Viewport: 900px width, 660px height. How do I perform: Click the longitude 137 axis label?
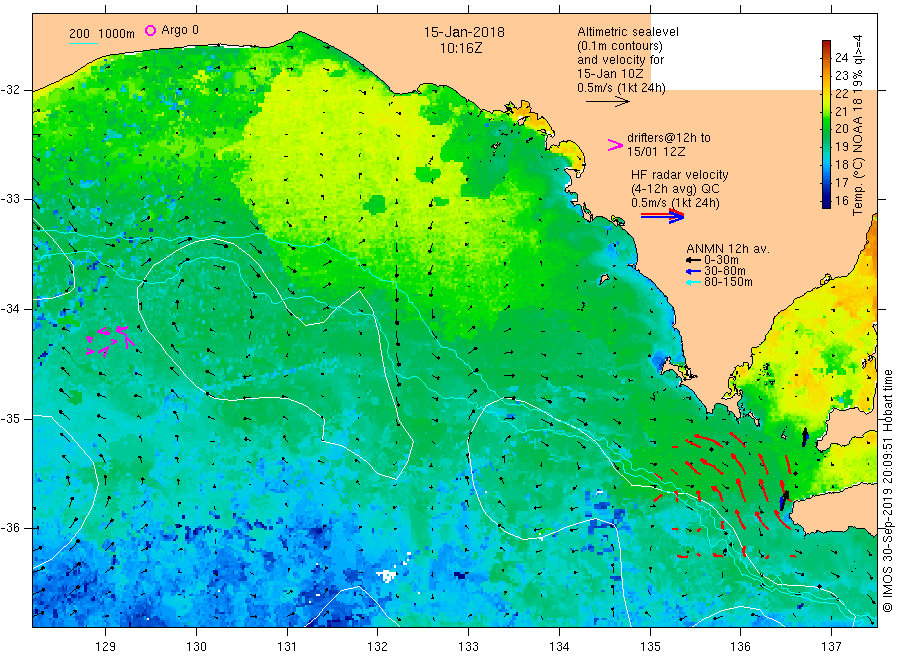(832, 647)
